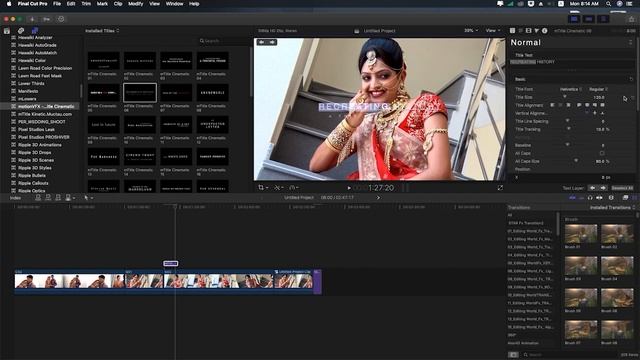Select Manifesto in the titles sidebar
This screenshot has height=360, width=640.
(28, 91)
